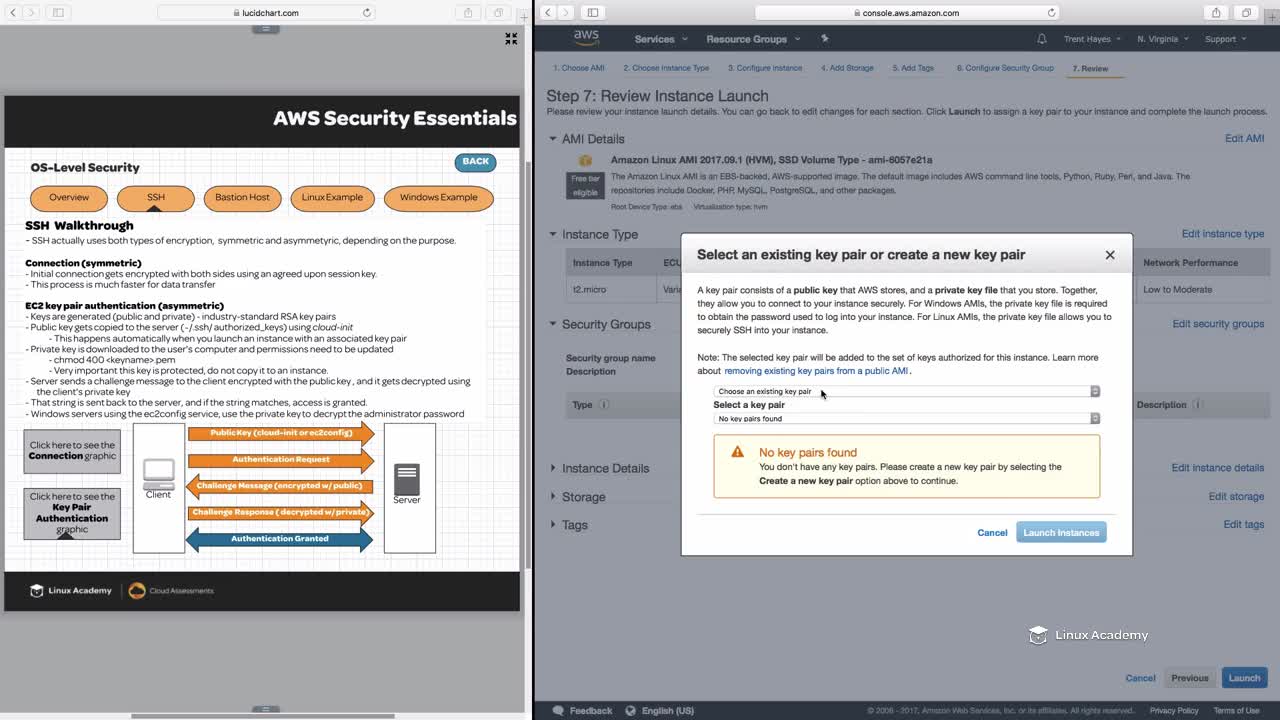Click 'Click here to see the Connection graphic'
Viewport: 1280px width, 720px height.
72,451
